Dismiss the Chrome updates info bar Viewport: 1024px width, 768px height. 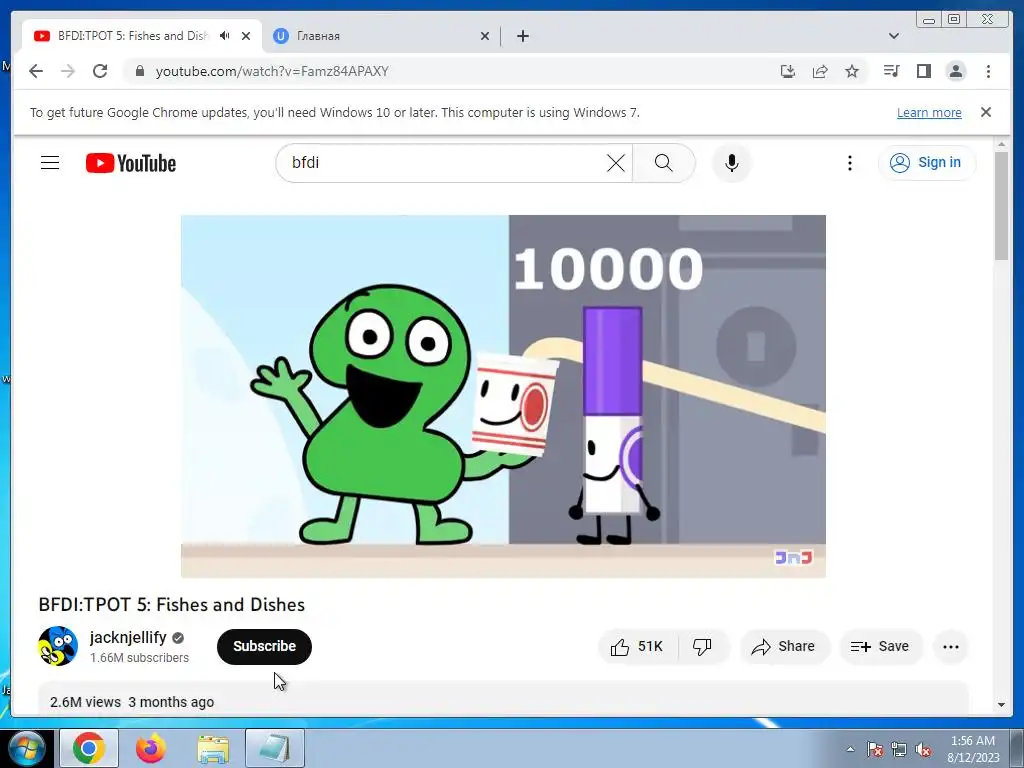tap(986, 112)
